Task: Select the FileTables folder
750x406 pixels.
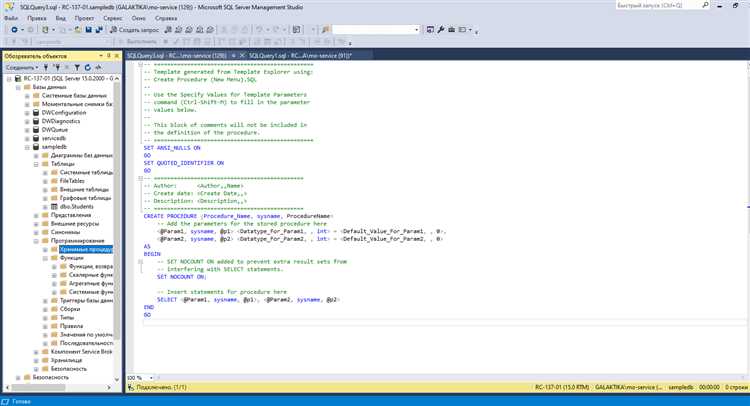Action: point(72,181)
